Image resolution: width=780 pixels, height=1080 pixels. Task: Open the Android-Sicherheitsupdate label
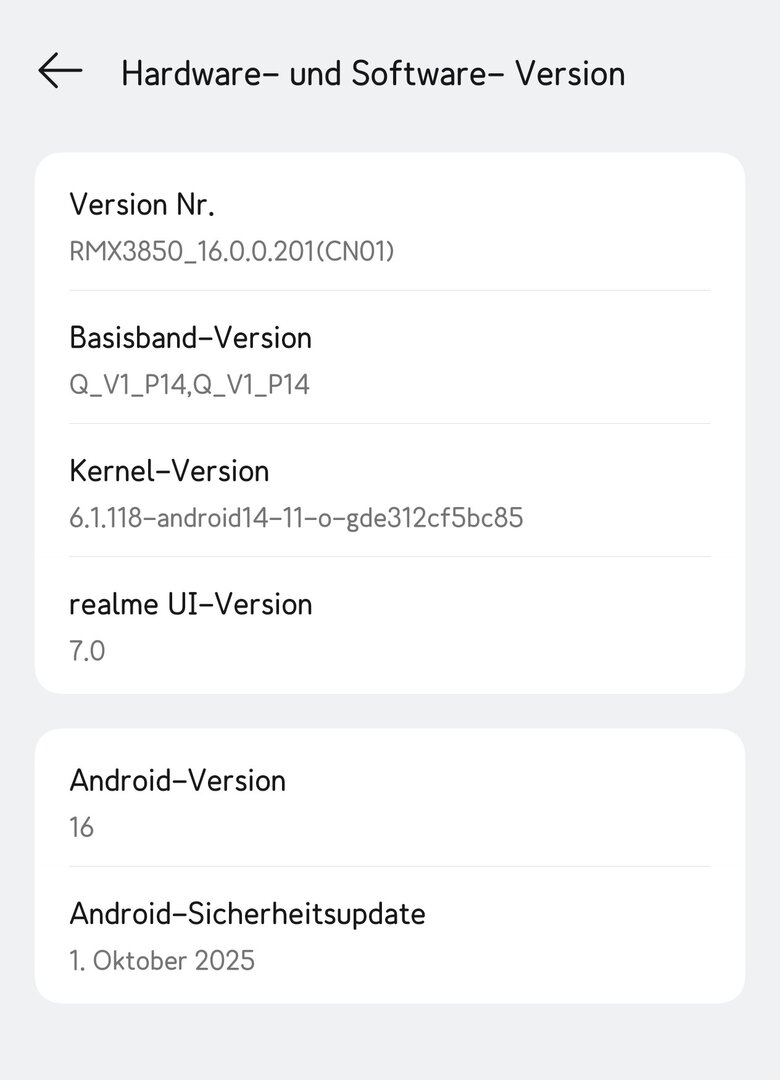(x=247, y=914)
